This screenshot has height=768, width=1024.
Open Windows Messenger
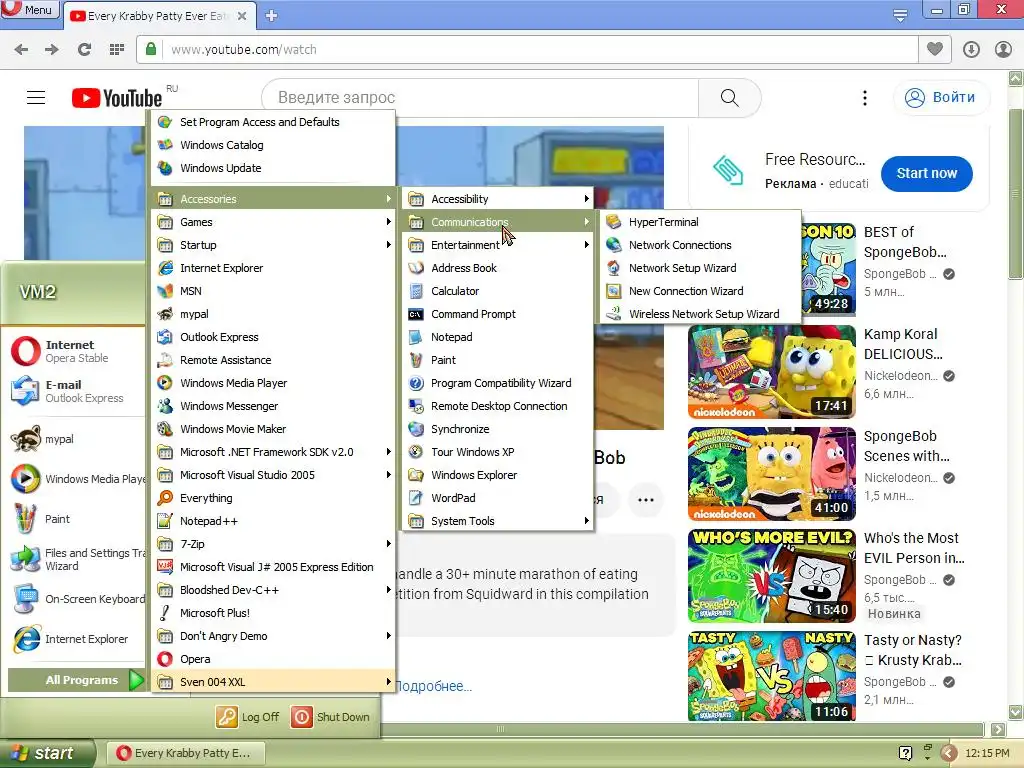coord(274,406)
